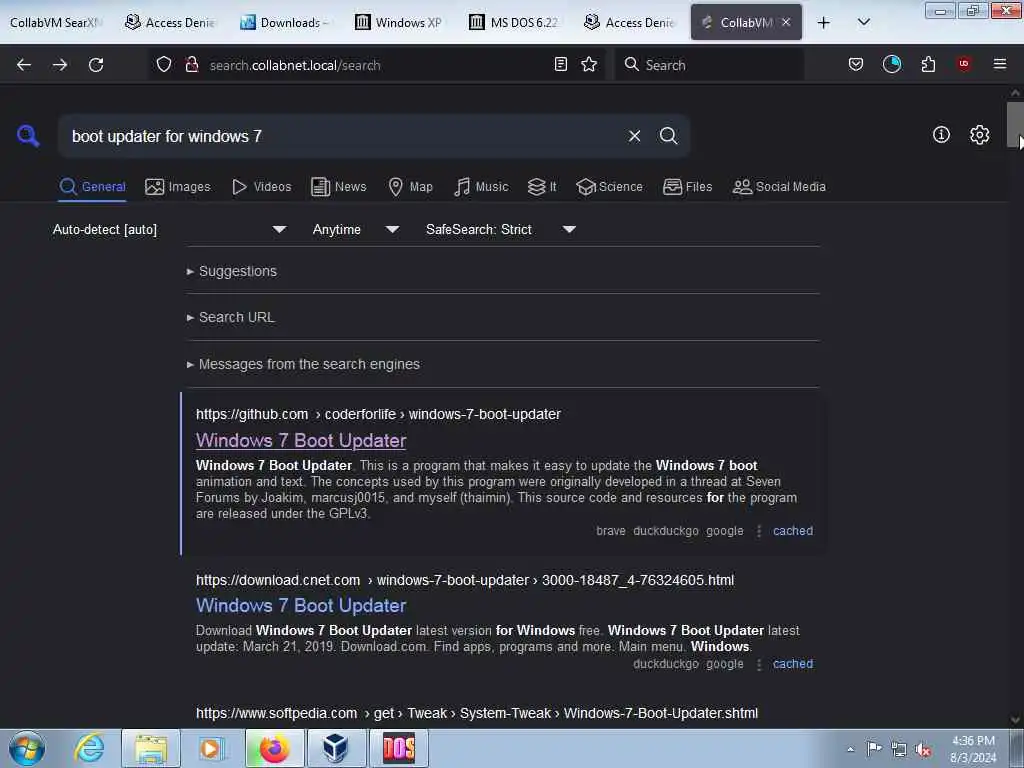
Task: Open search preferences gear icon
Action: click(x=979, y=135)
